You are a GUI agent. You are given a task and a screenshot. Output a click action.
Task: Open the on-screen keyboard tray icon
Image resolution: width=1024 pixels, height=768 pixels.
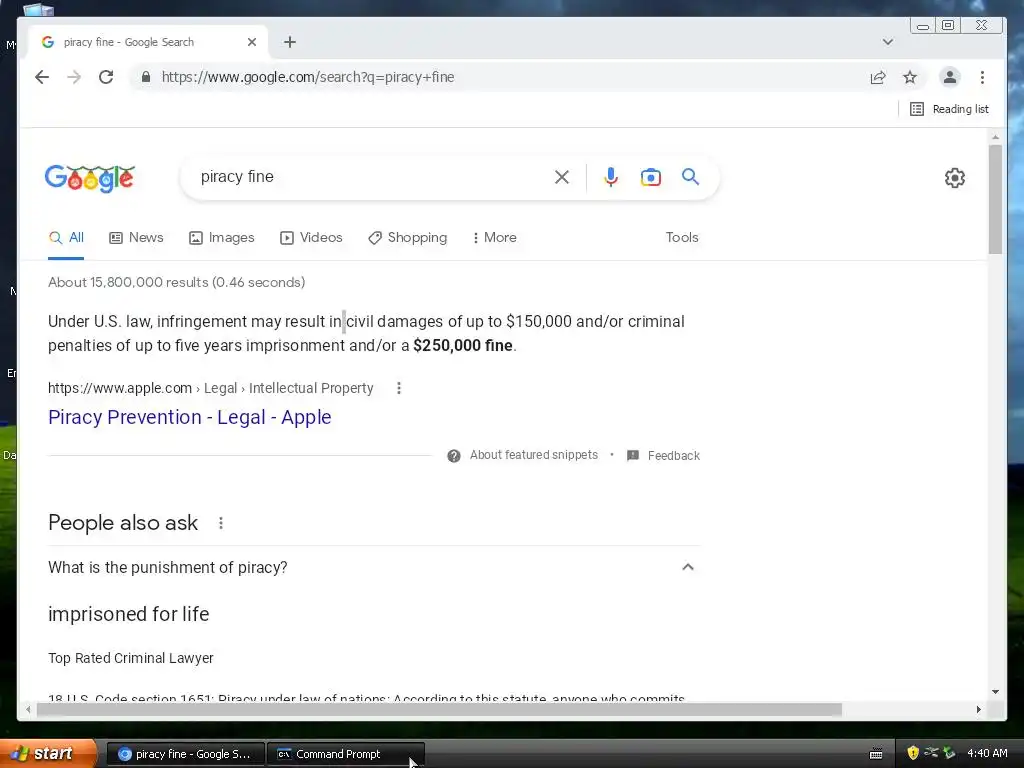point(876,754)
